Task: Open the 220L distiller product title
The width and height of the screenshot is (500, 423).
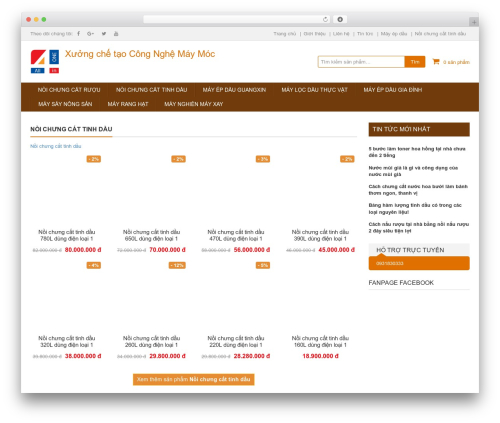Action: (236, 342)
